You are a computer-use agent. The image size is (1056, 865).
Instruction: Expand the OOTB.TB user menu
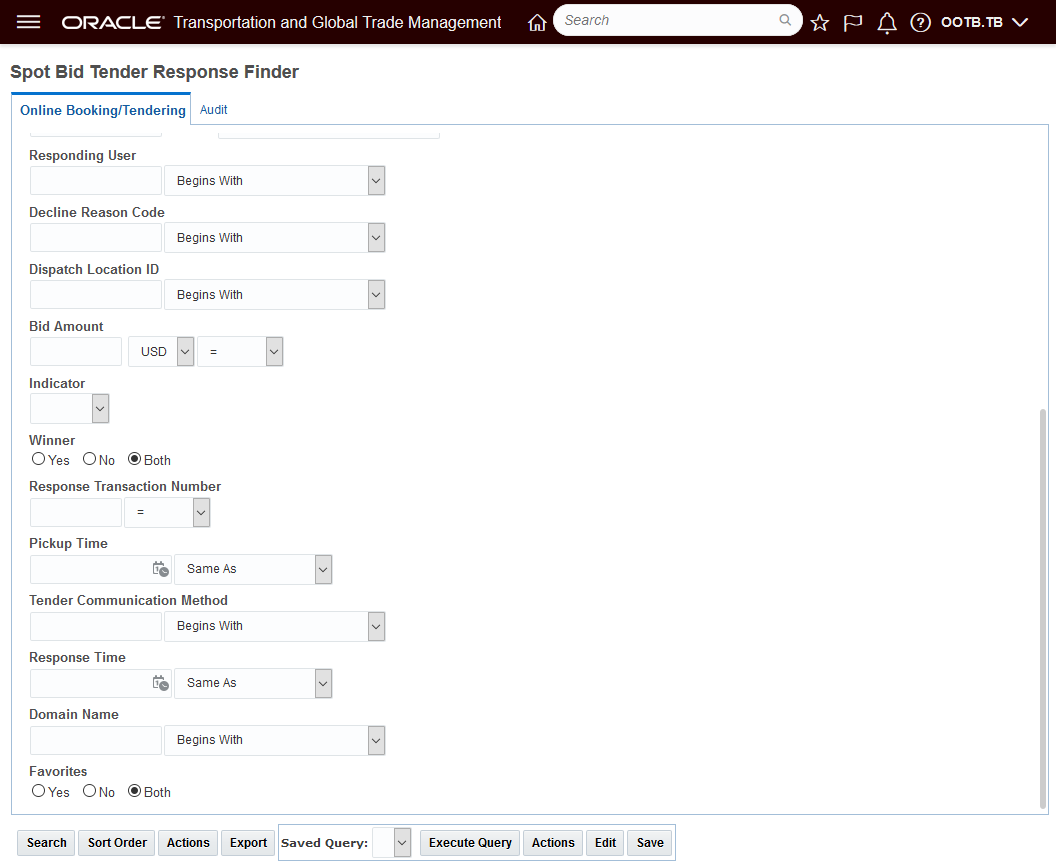pyautogui.click(x=984, y=22)
